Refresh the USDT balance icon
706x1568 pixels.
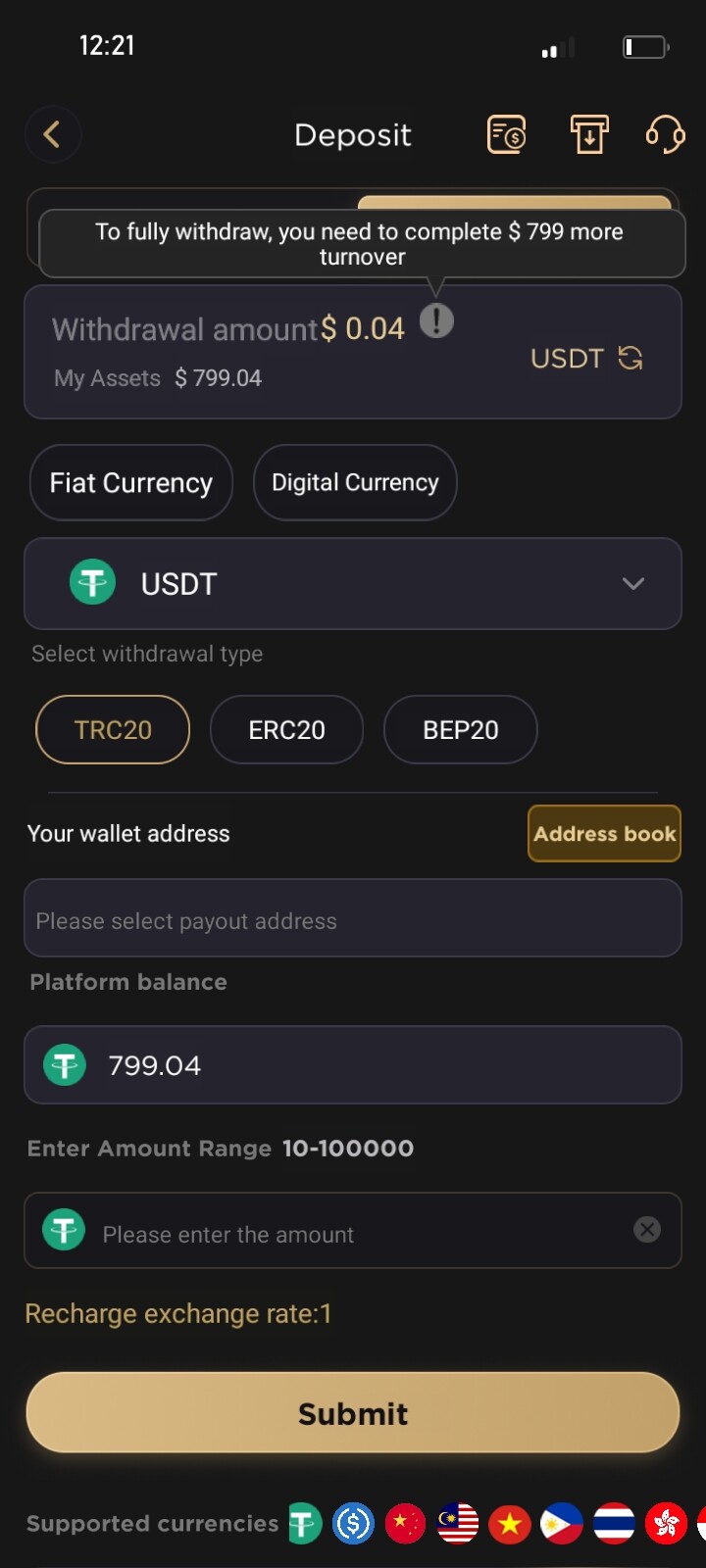[x=630, y=359]
